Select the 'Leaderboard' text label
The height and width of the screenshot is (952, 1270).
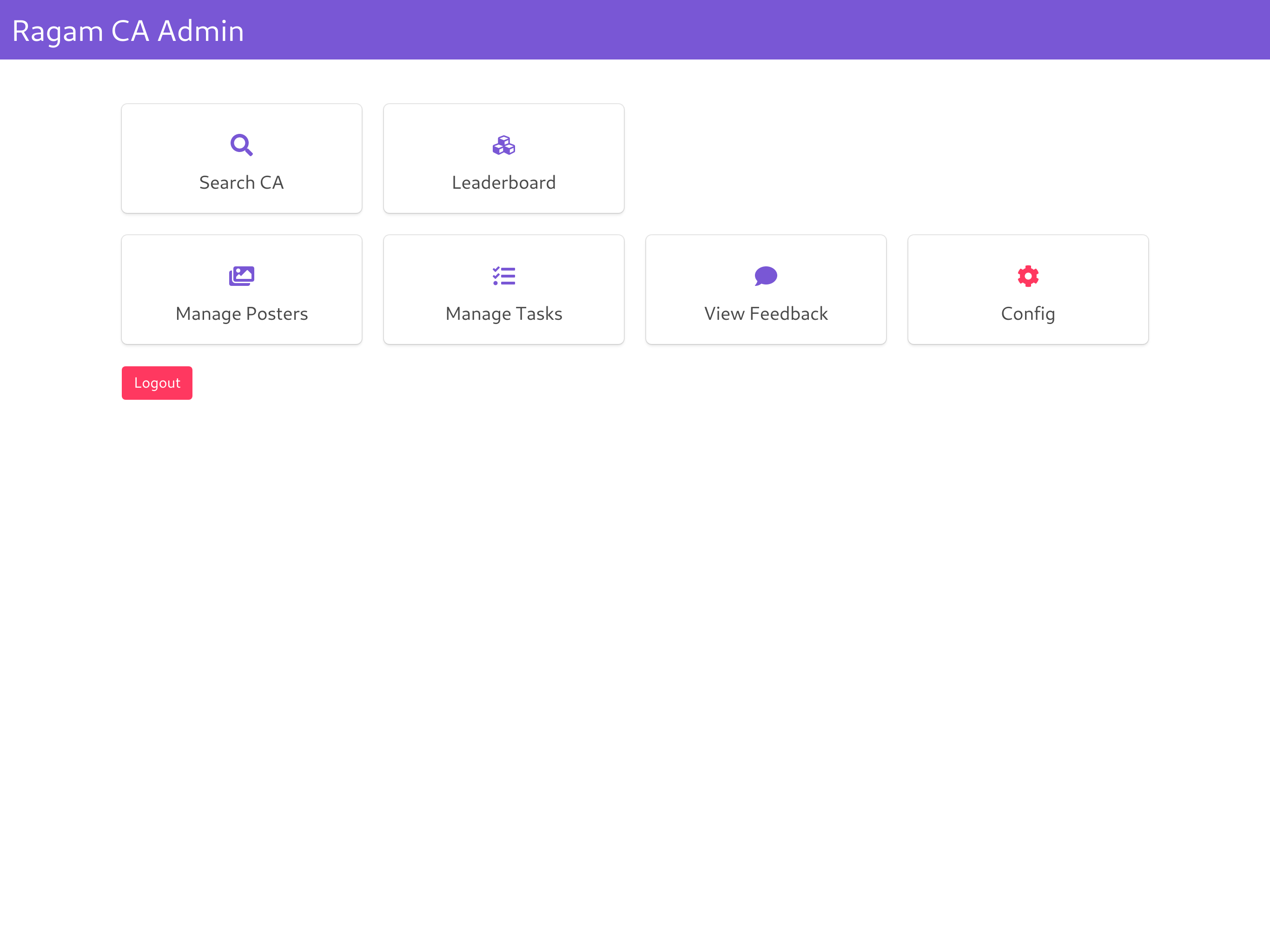coord(503,183)
